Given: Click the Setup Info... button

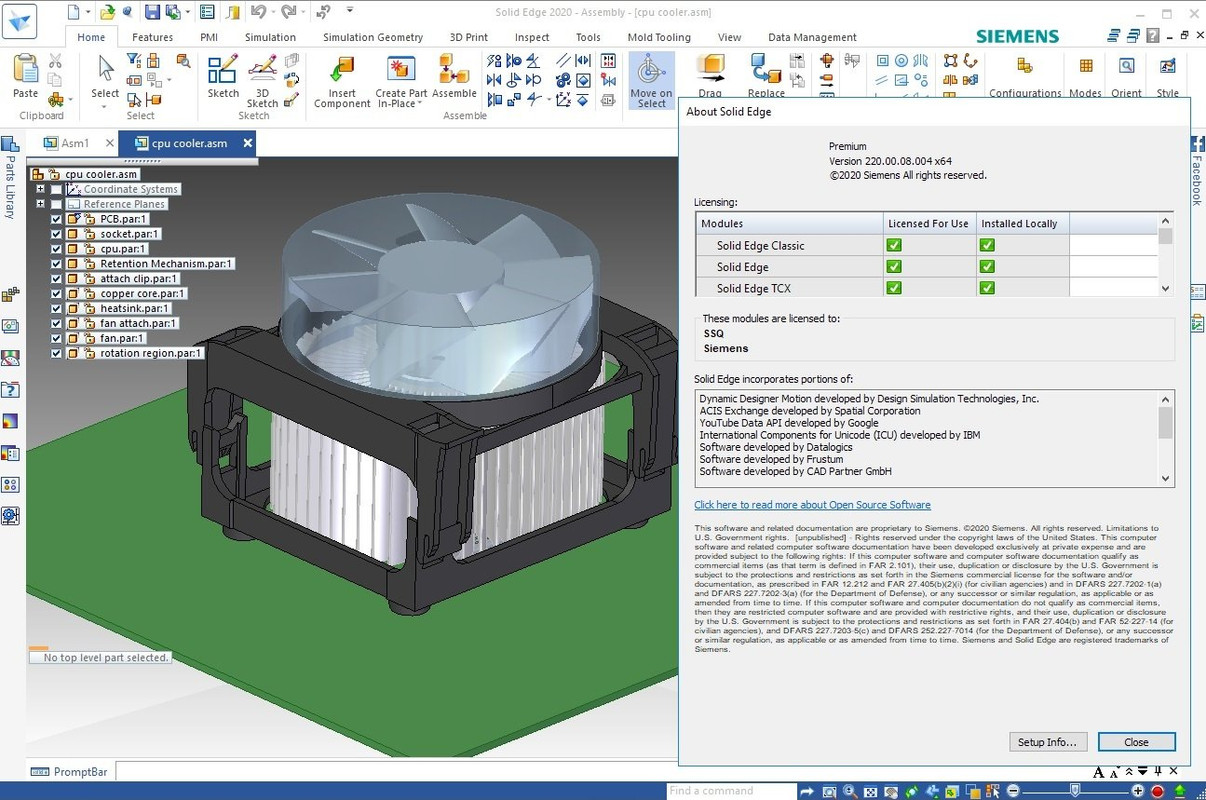Looking at the screenshot, I should [x=1048, y=742].
